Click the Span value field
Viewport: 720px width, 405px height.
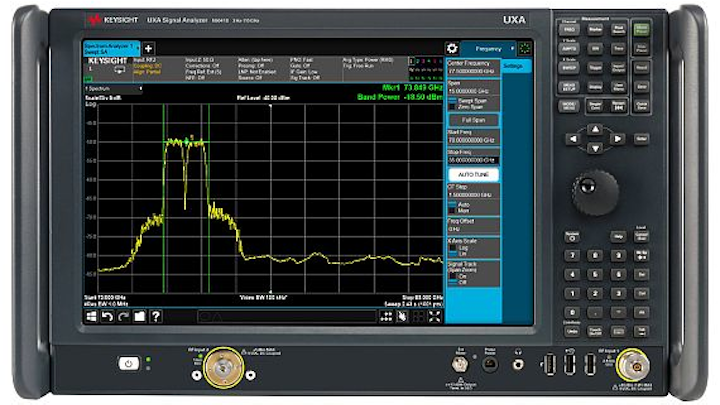[x=473, y=88]
